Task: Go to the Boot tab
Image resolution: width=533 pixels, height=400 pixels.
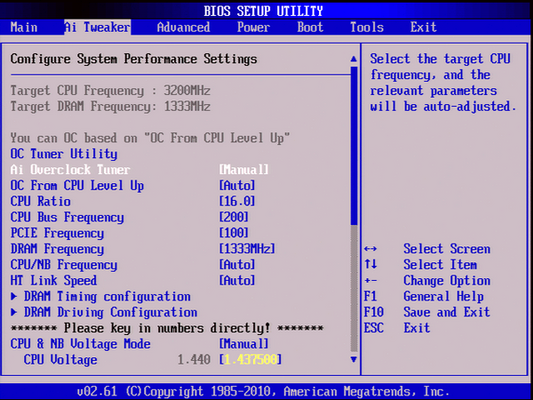Action: (310, 27)
